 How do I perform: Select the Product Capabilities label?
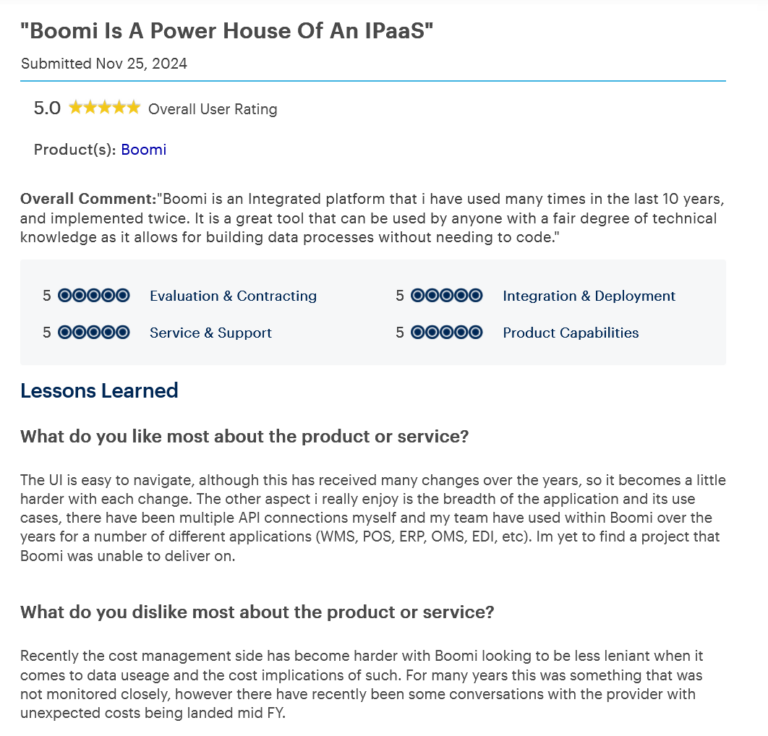571,333
